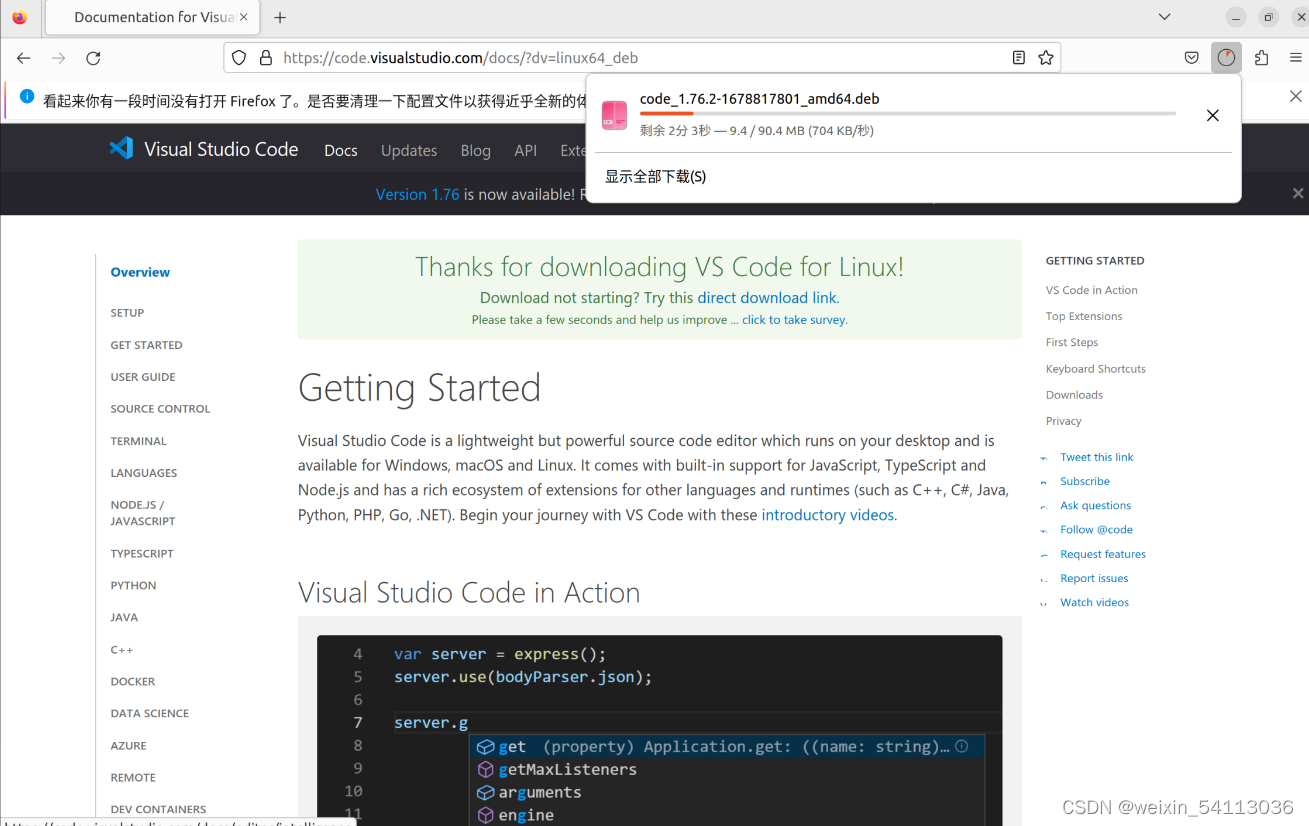This screenshot has height=826, width=1309.
Task: Open AZURE section in sidebar
Action: point(128,745)
